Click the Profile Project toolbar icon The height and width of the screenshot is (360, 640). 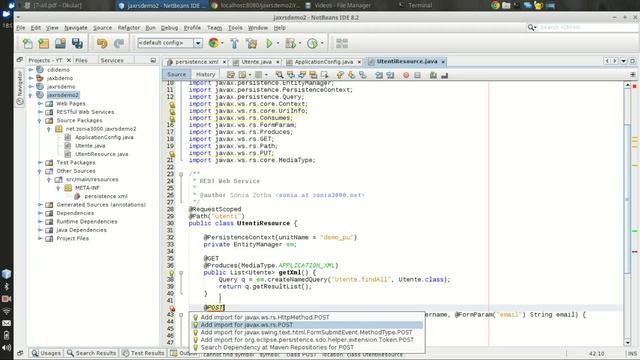pyautogui.click(x=312, y=43)
